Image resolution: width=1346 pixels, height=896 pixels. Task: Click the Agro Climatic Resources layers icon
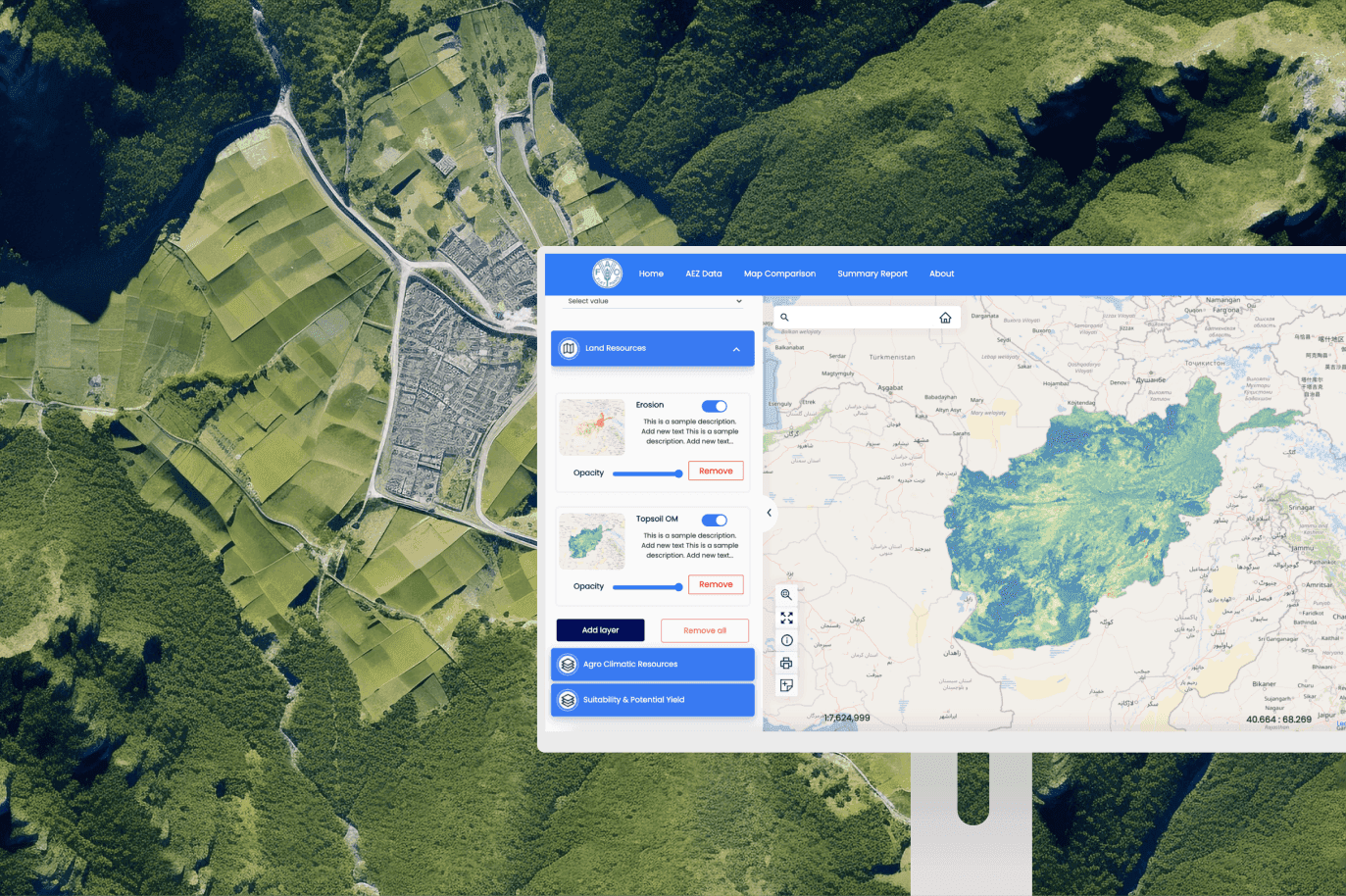[568, 665]
